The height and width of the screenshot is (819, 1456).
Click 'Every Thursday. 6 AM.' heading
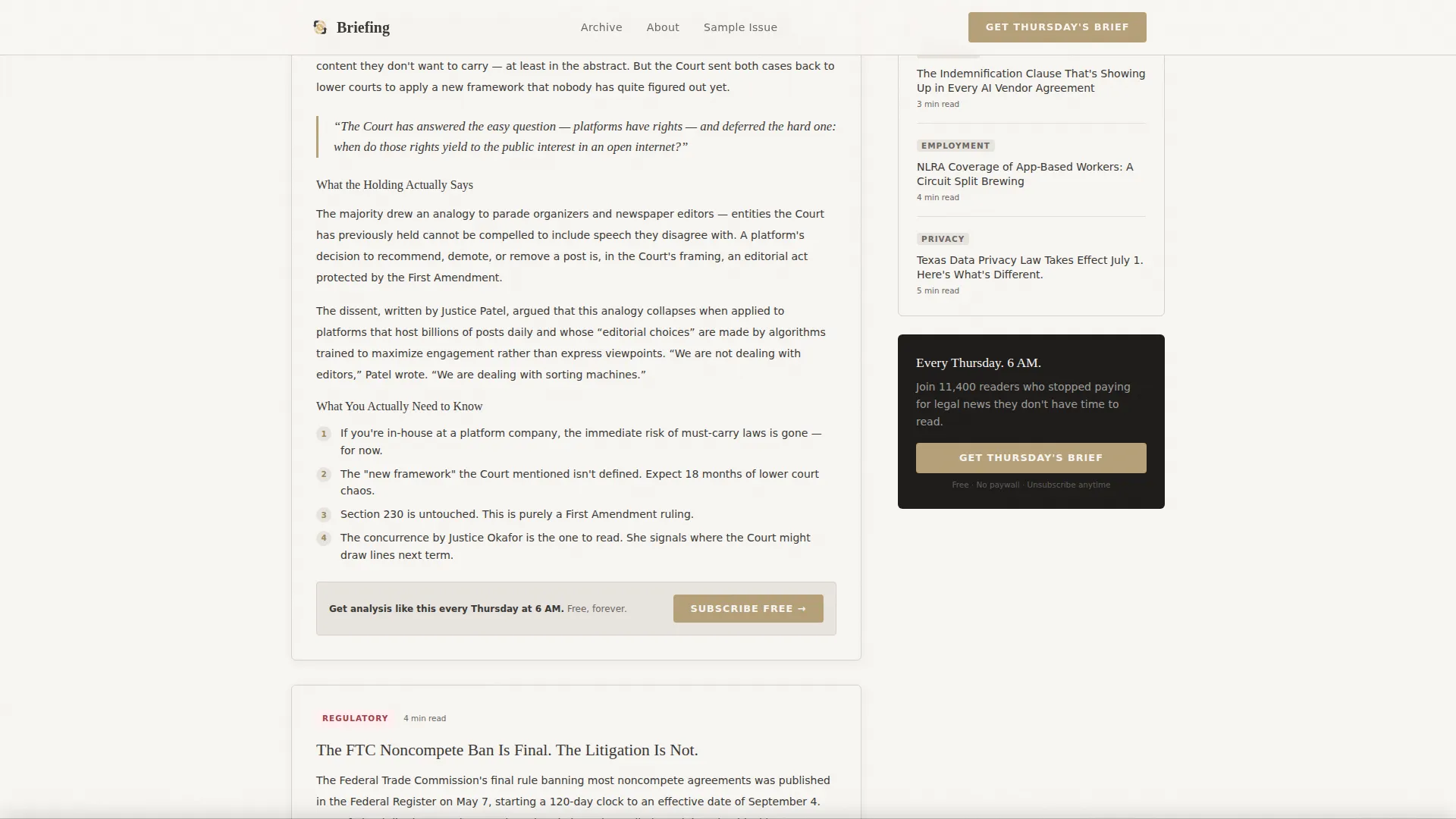978,362
